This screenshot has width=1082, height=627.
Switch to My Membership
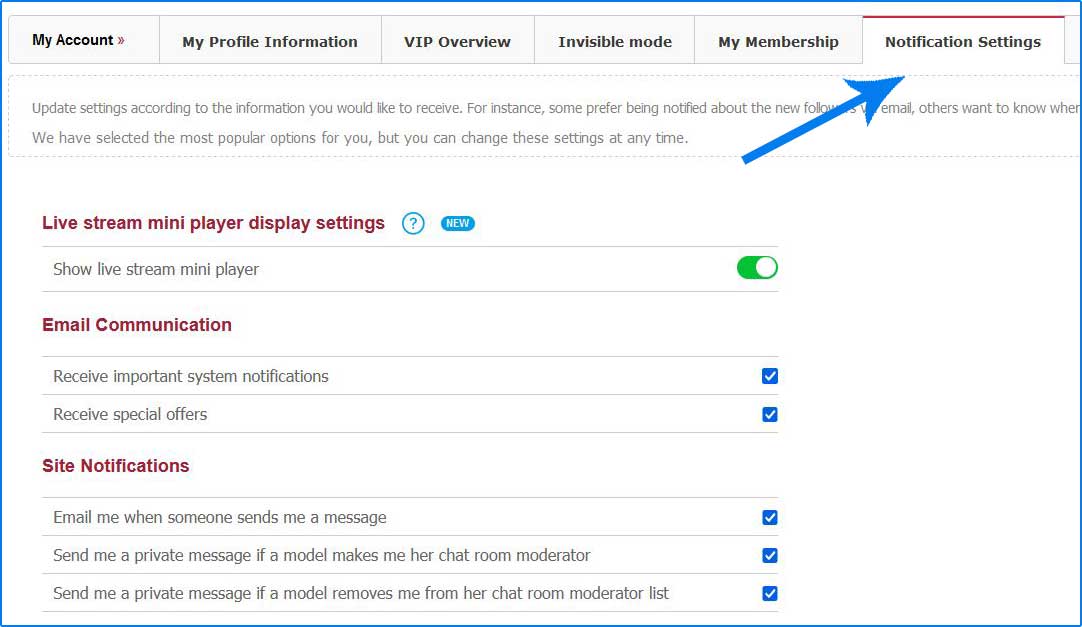click(x=778, y=41)
